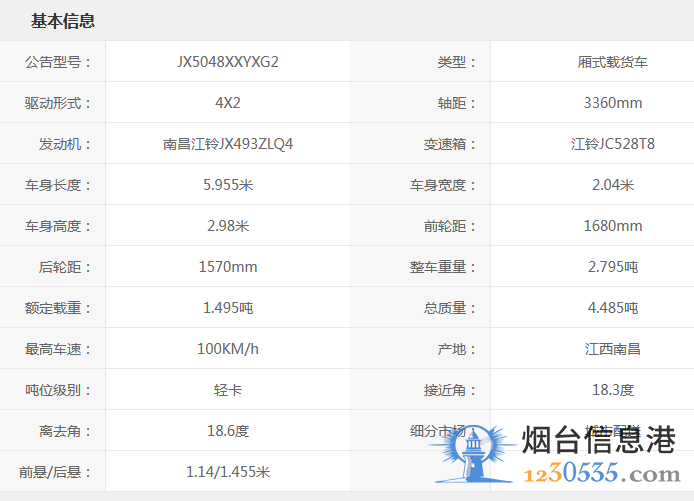The image size is (694, 501).
Task: Click the vehicle weight value 2.795吨
Action: click(613, 267)
